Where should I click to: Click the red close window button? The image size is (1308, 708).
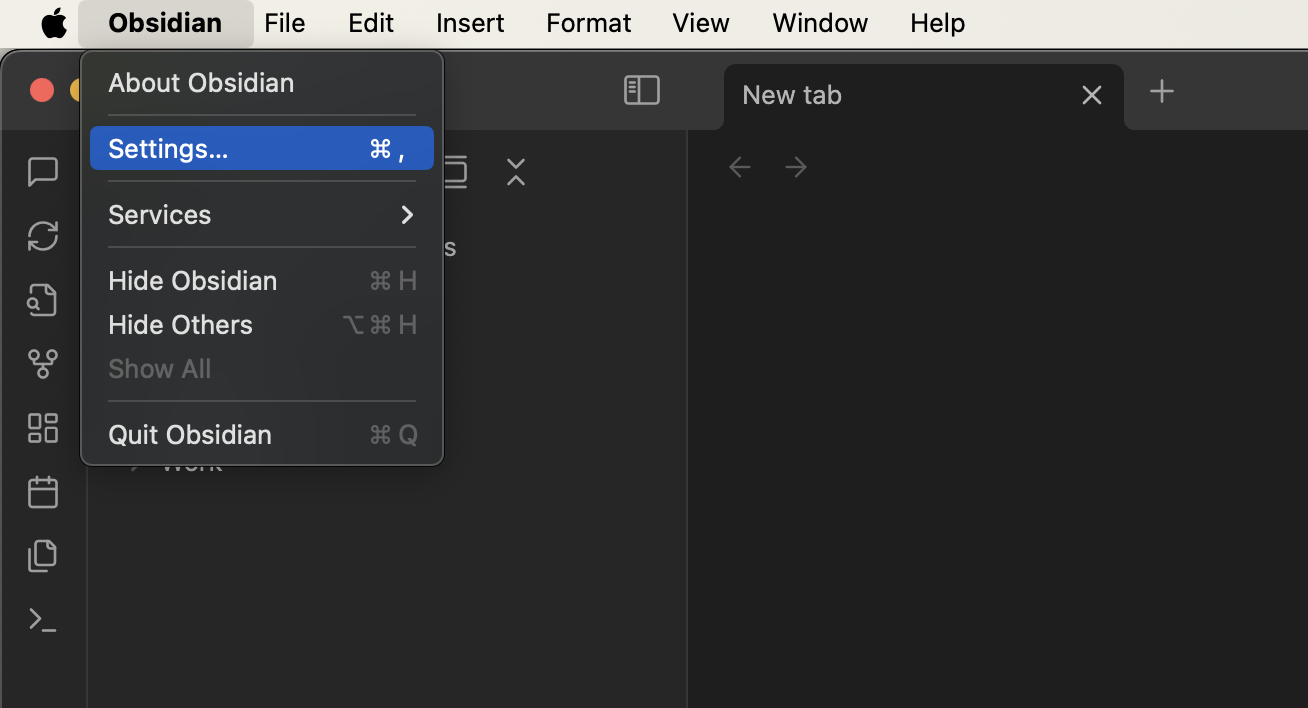pyautogui.click(x=42, y=90)
